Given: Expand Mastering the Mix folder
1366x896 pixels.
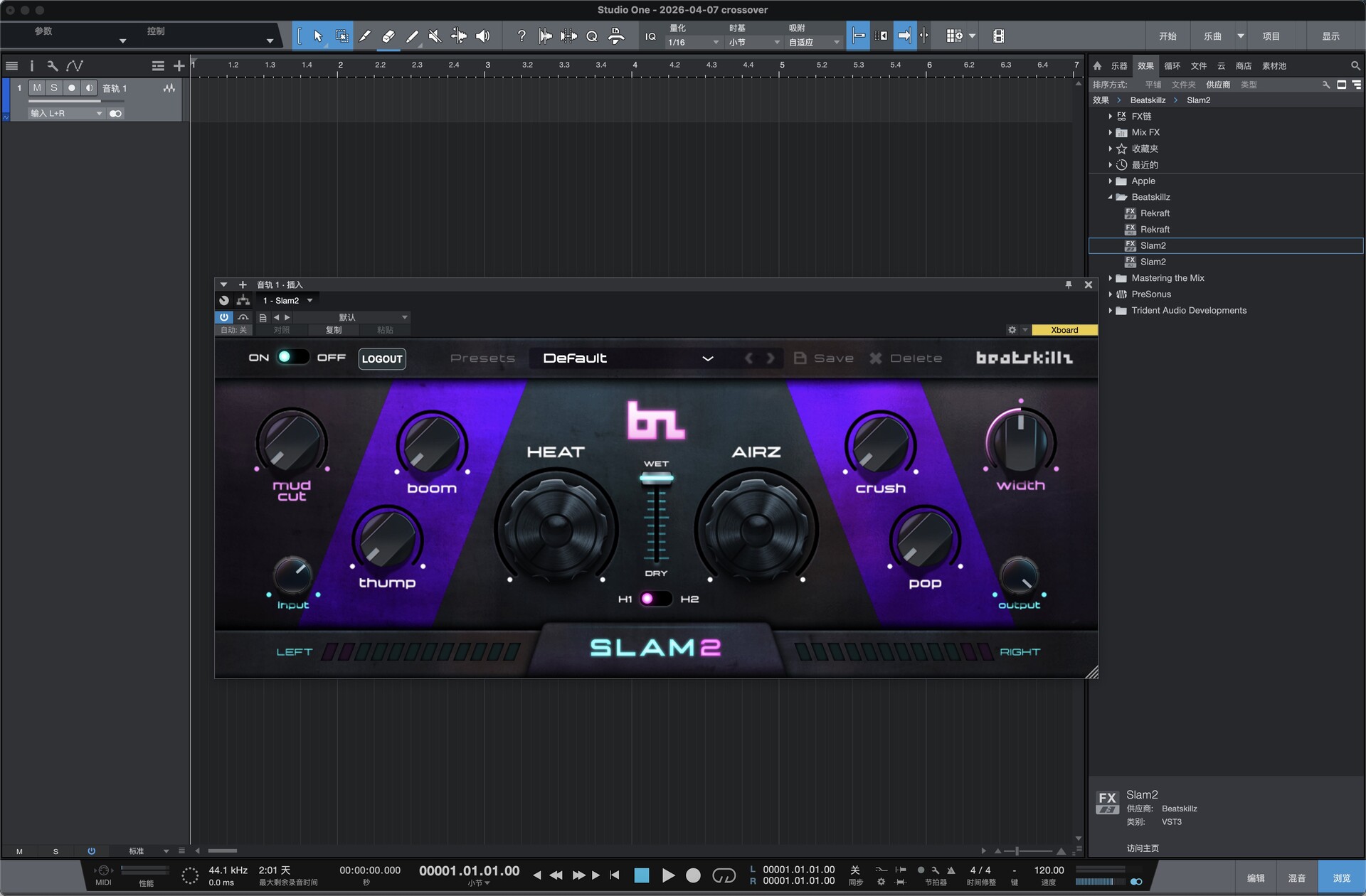Looking at the screenshot, I should (x=1110, y=278).
